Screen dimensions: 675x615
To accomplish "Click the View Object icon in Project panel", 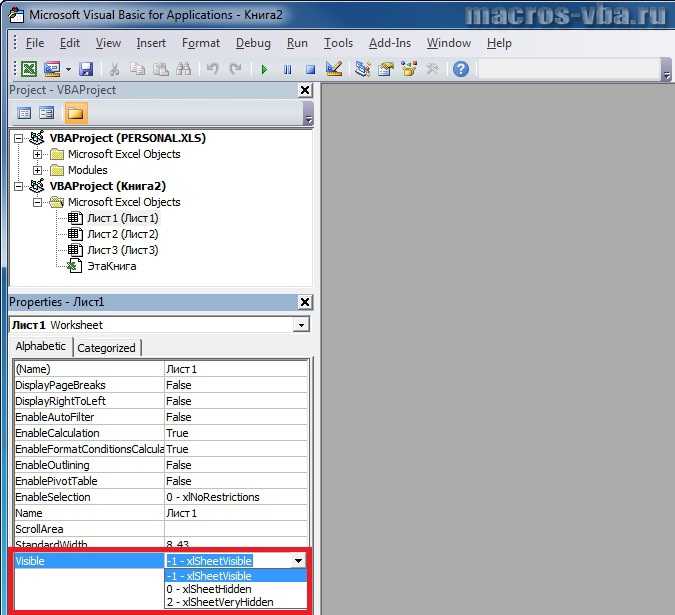I will point(46,113).
